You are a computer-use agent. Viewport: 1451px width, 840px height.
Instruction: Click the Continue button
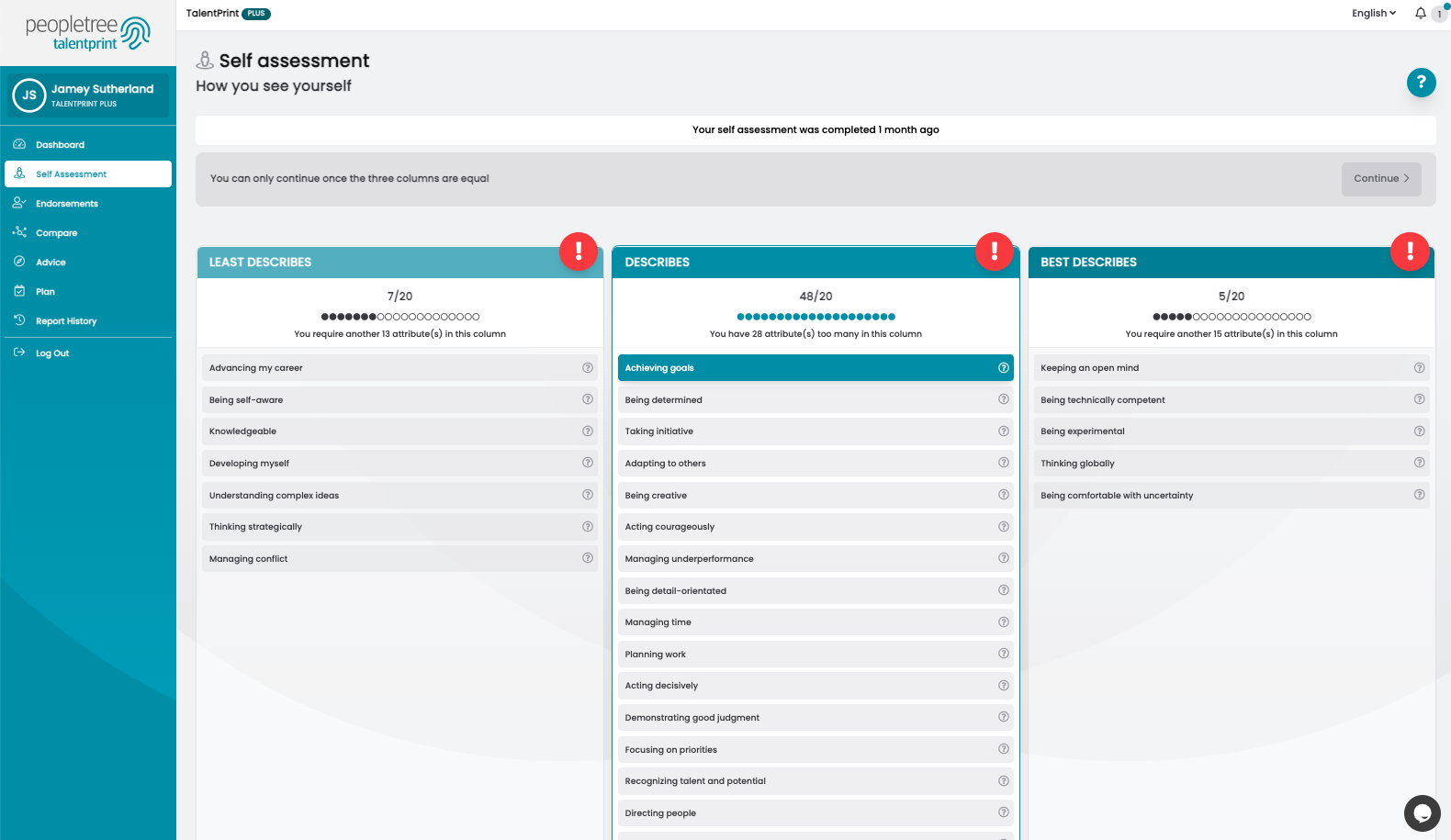click(1381, 179)
